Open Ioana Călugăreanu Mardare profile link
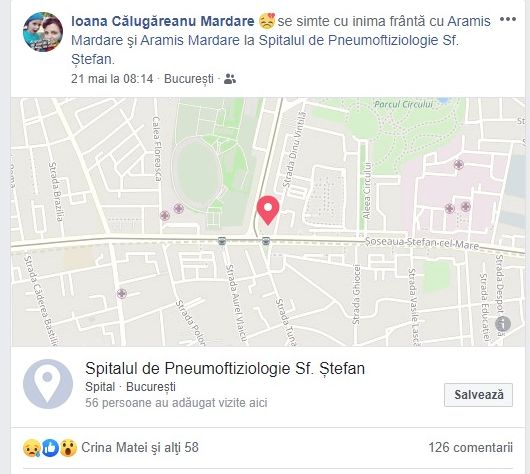The width and height of the screenshot is (530, 474). (163, 21)
